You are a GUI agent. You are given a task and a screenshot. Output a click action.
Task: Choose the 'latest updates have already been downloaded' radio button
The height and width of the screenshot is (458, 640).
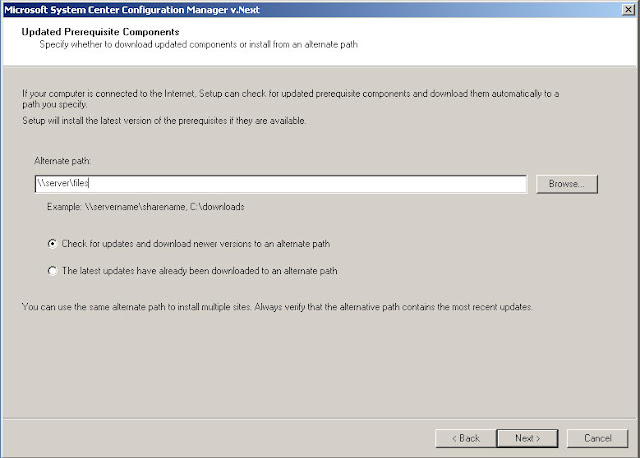pos(52,271)
